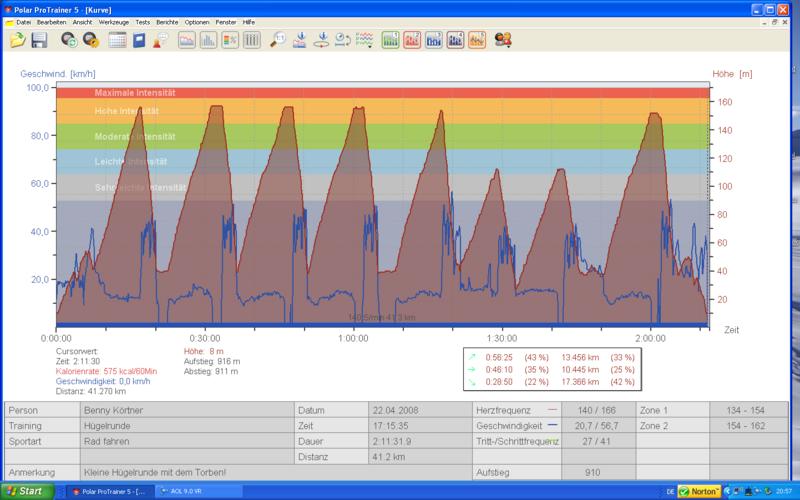The width and height of the screenshot is (800, 500).
Task: Click the Dauer value 2:11:31.9
Action: coord(420,441)
